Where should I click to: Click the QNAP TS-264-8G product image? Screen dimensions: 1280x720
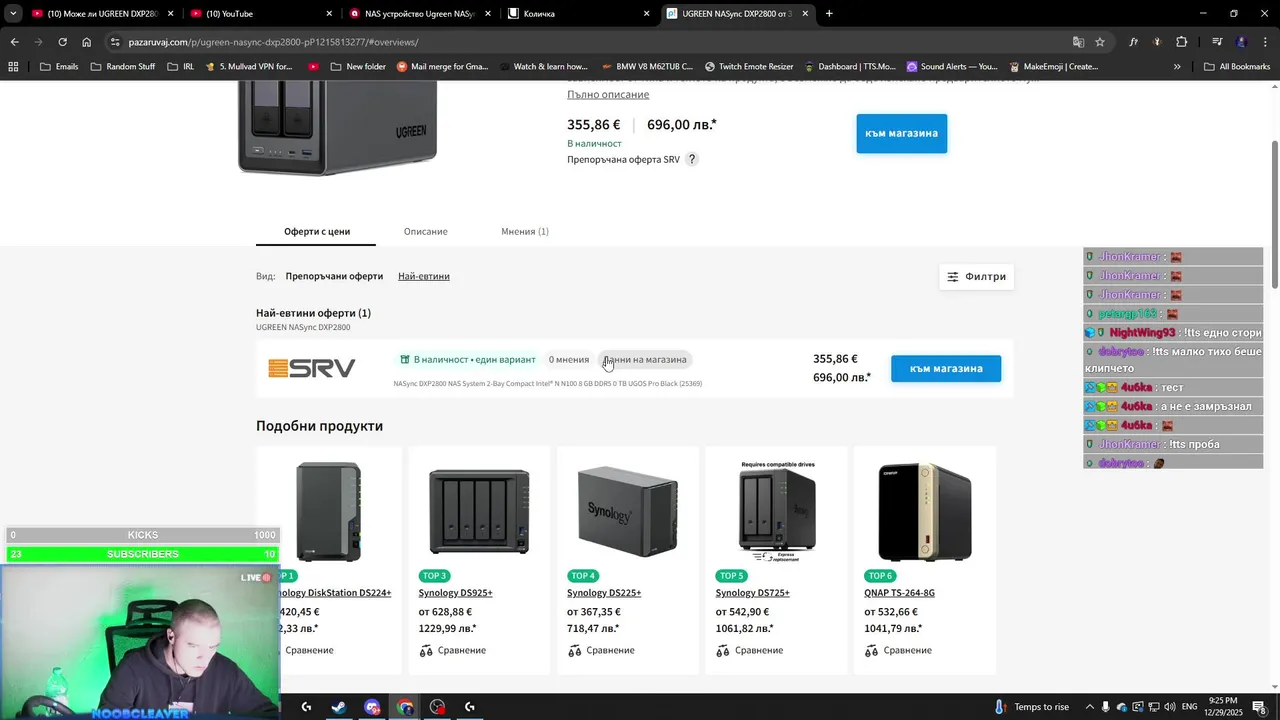tap(925, 511)
